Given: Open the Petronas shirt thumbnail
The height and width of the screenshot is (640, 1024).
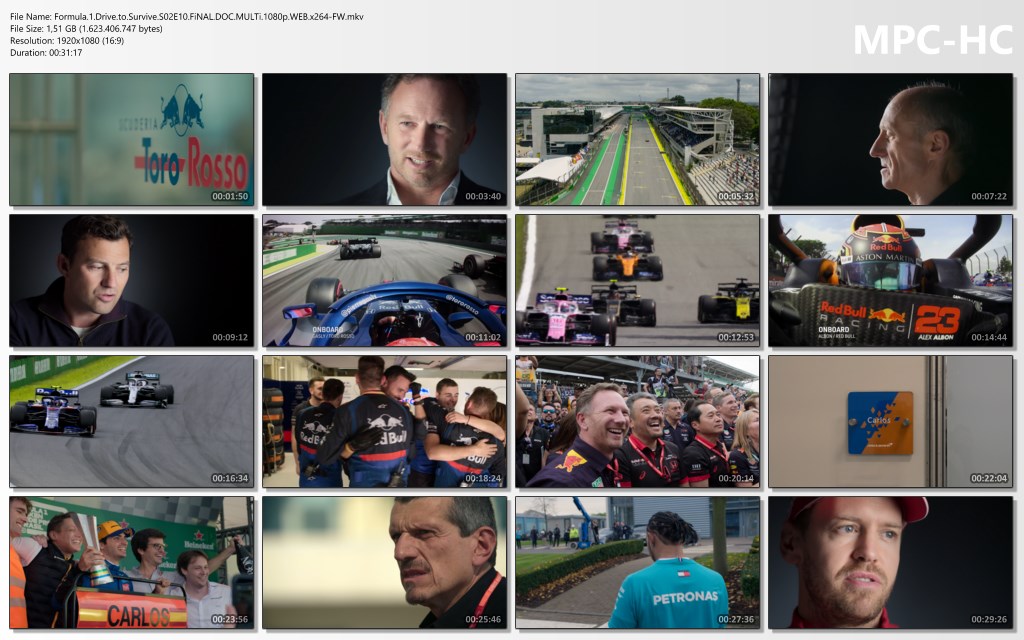Looking at the screenshot, I should tap(637, 562).
